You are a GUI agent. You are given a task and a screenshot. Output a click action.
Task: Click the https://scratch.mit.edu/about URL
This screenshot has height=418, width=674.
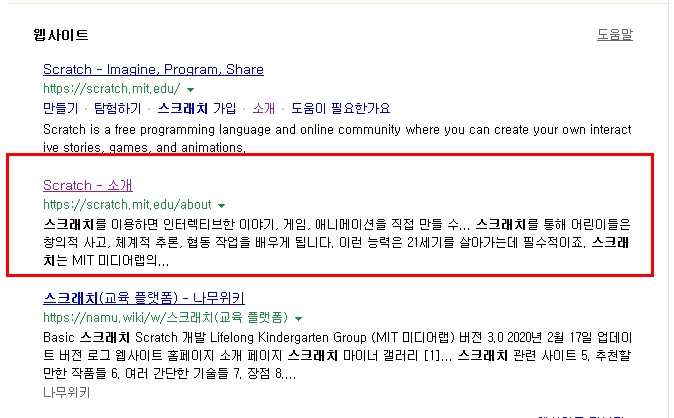pos(127,204)
